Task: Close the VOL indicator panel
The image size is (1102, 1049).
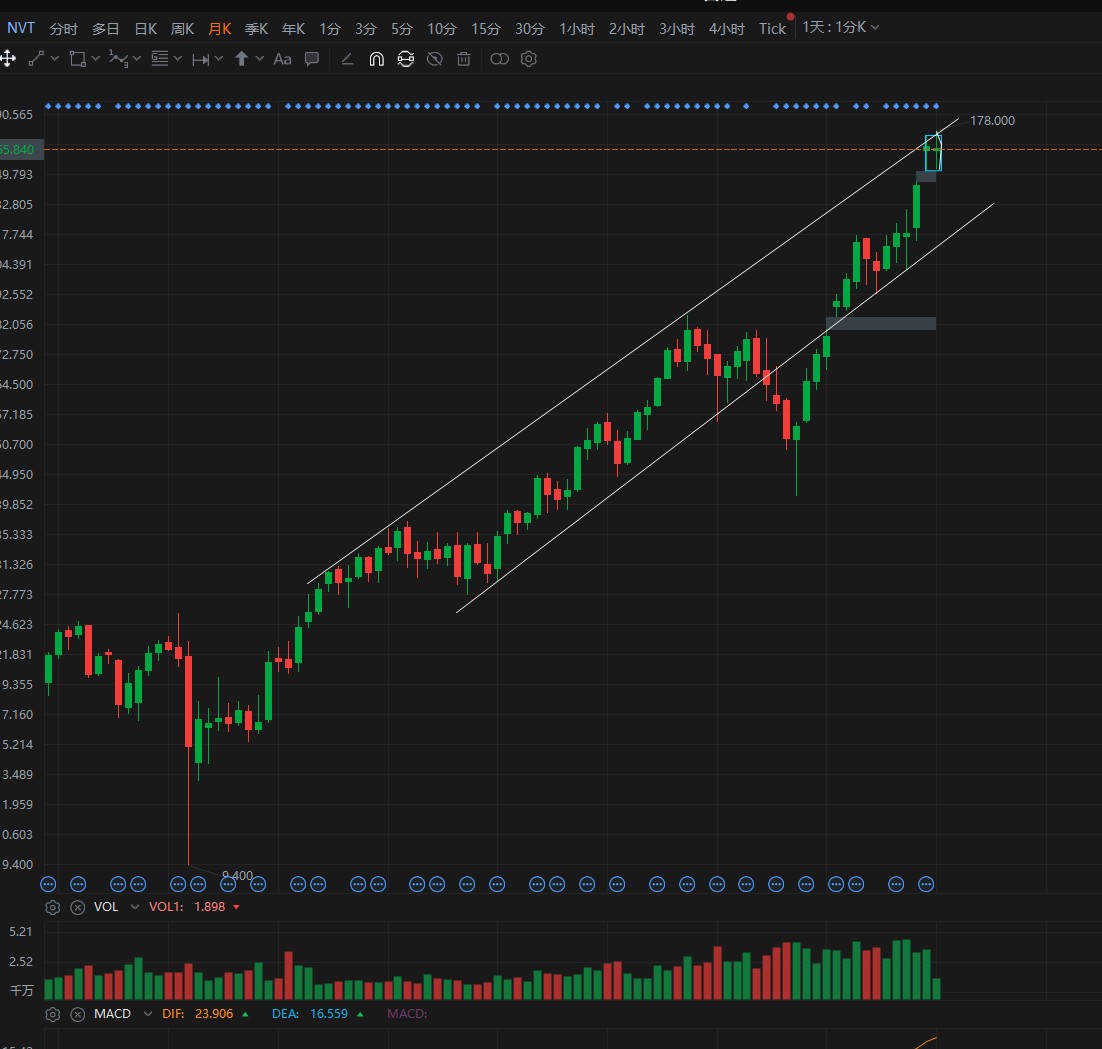Action: (78, 907)
